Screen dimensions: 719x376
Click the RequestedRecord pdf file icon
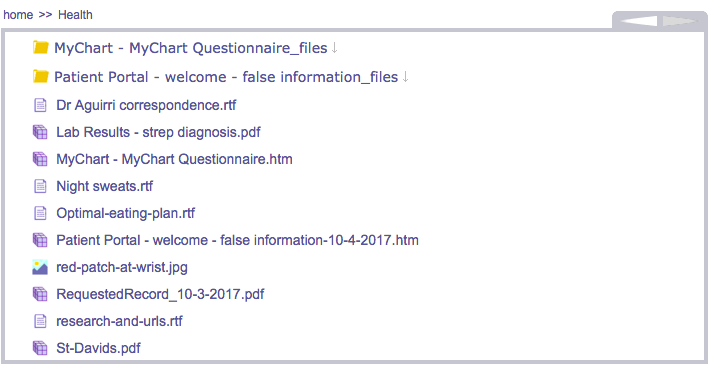click(40, 294)
